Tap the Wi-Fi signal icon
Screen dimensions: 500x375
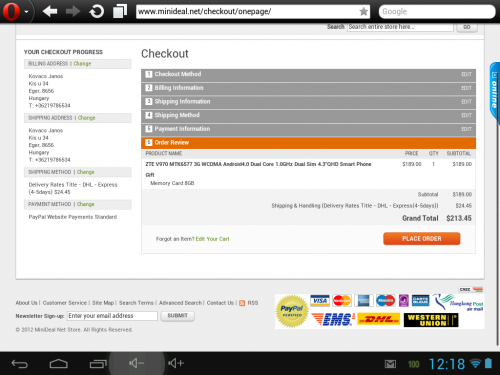tap(475, 364)
